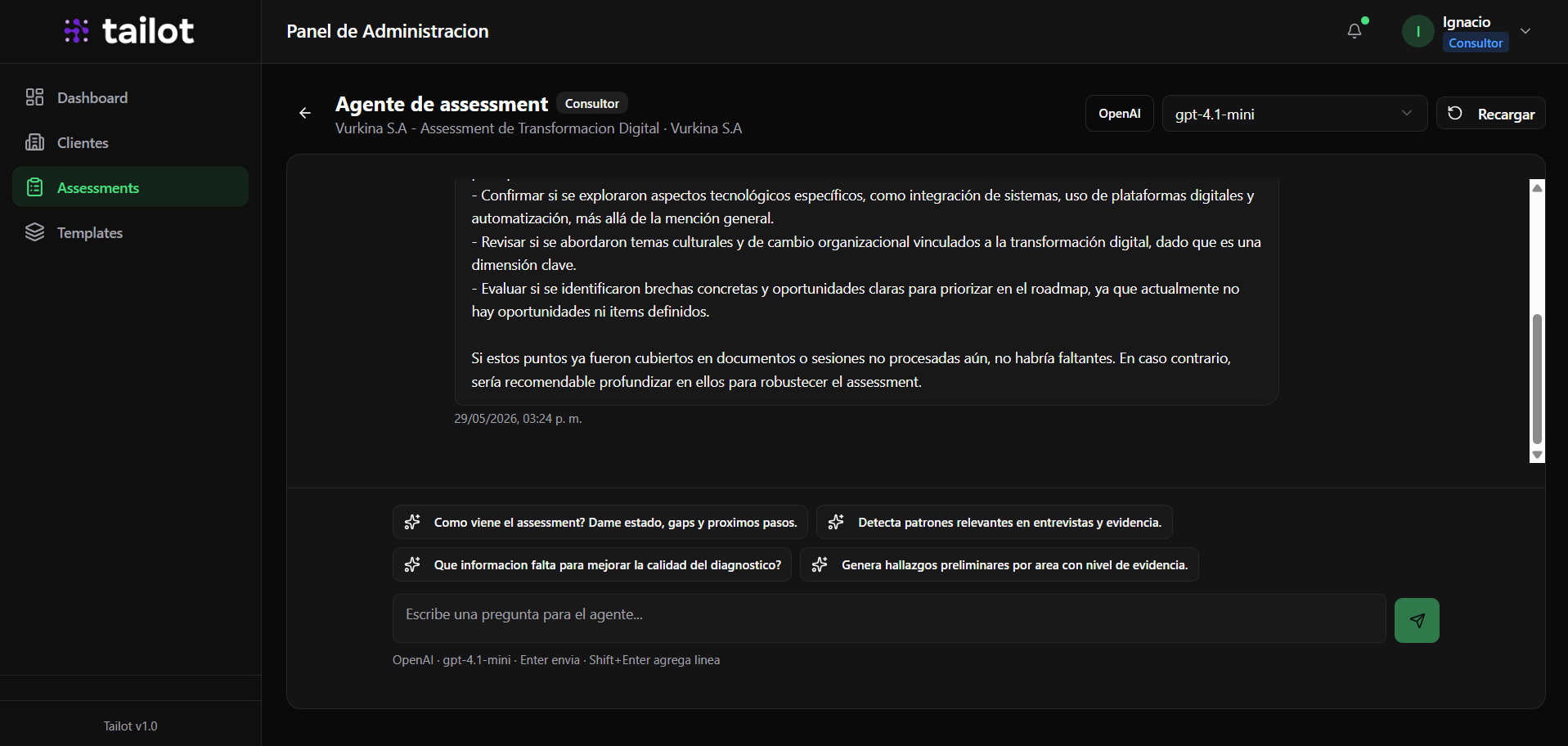Click the chat scrollbar up arrow
Screen dimensions: 1568x746
tap(1537, 188)
